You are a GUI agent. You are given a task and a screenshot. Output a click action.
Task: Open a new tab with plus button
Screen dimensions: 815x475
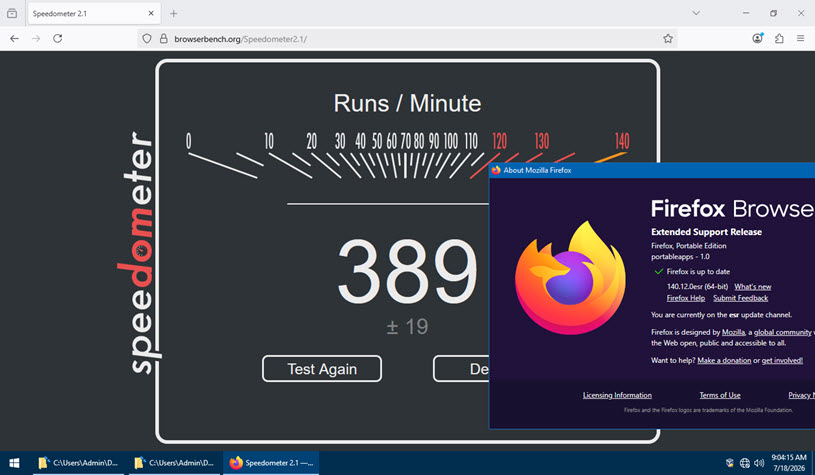pyautogui.click(x=174, y=14)
